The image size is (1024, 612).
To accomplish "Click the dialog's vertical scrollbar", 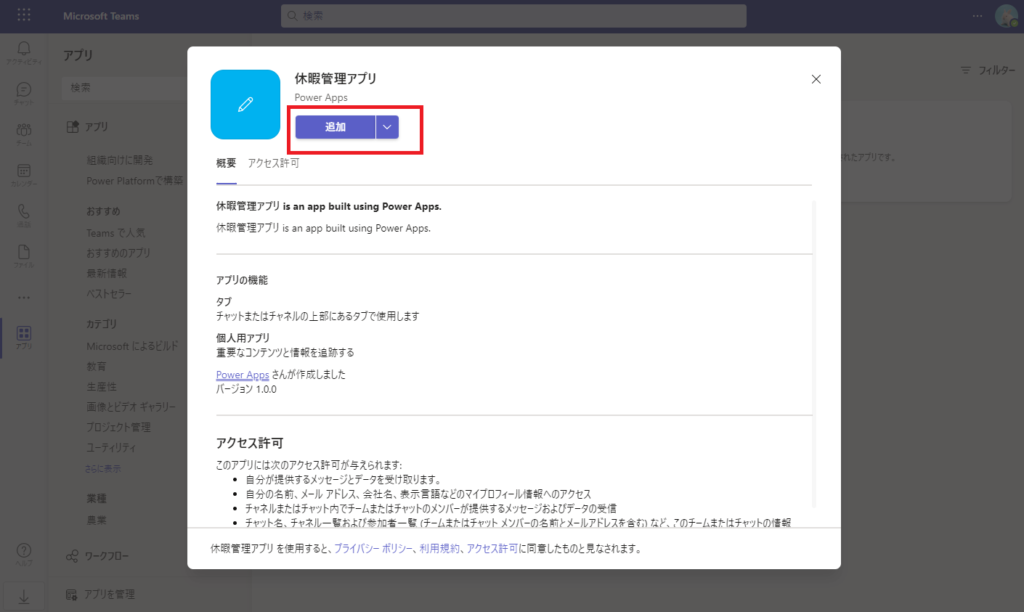I will [x=814, y=353].
